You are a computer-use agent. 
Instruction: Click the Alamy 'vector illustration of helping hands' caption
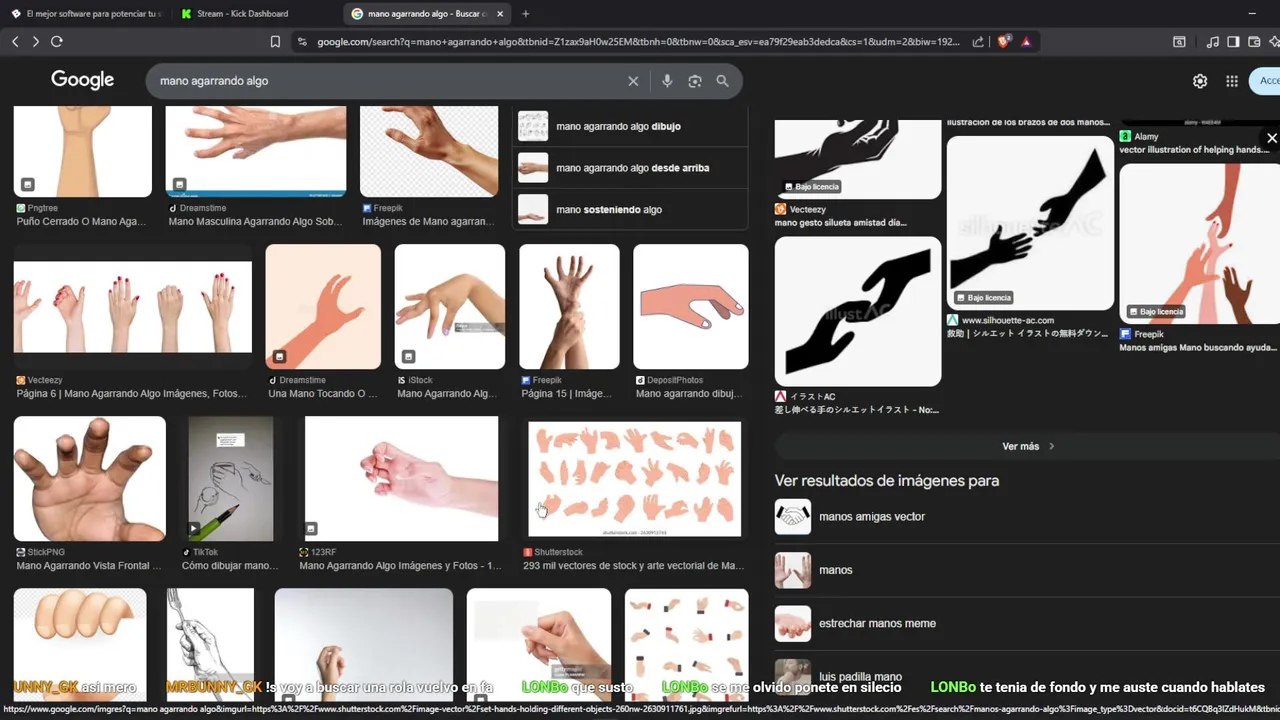click(x=1195, y=150)
